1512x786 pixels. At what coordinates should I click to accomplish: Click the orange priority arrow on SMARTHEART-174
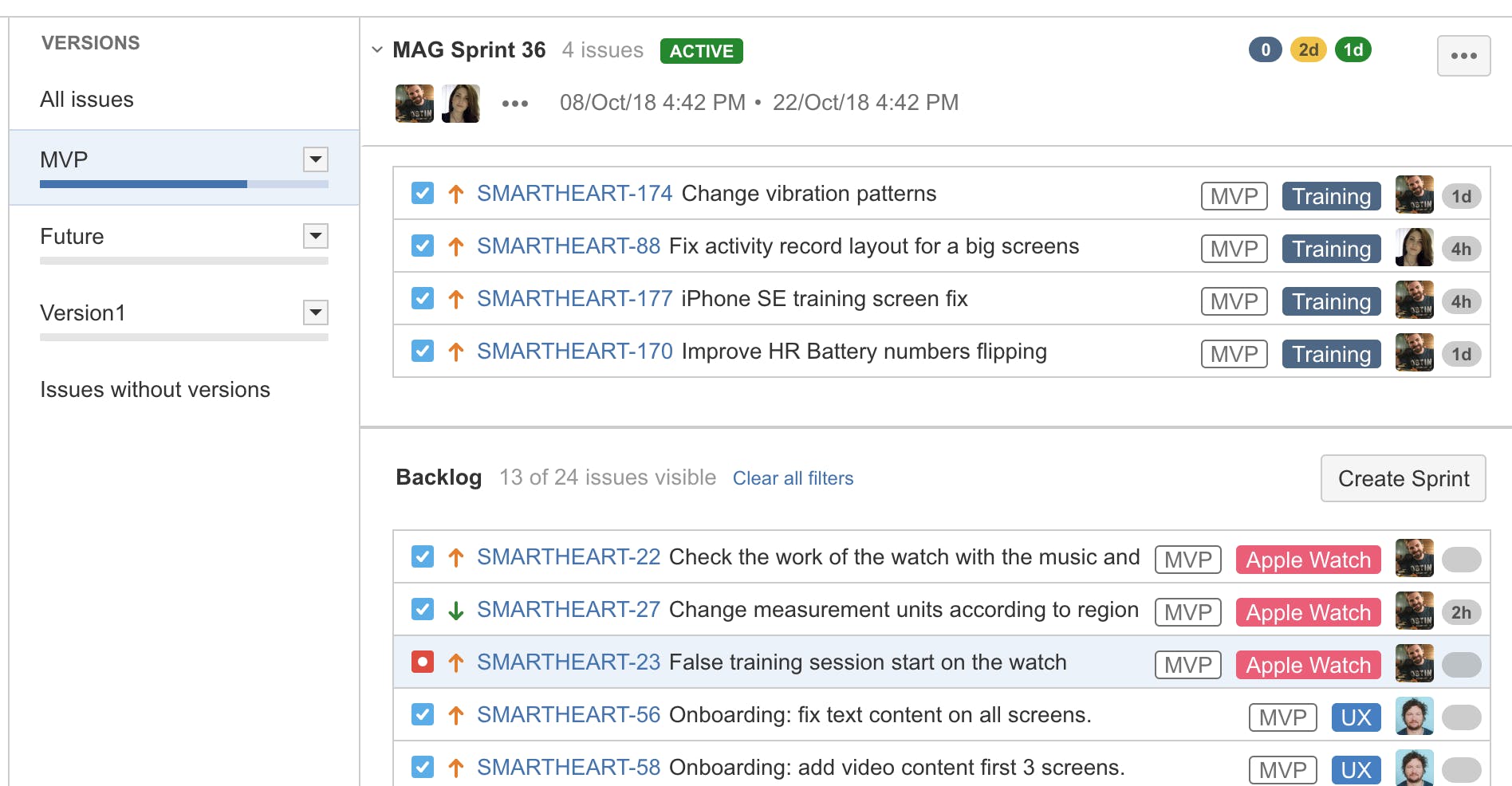pos(456,194)
